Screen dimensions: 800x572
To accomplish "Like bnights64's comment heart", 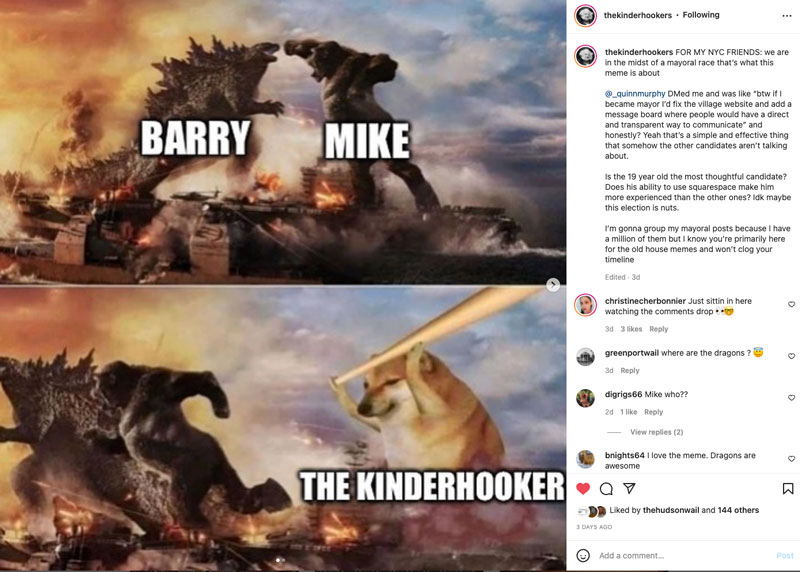I will click(791, 459).
